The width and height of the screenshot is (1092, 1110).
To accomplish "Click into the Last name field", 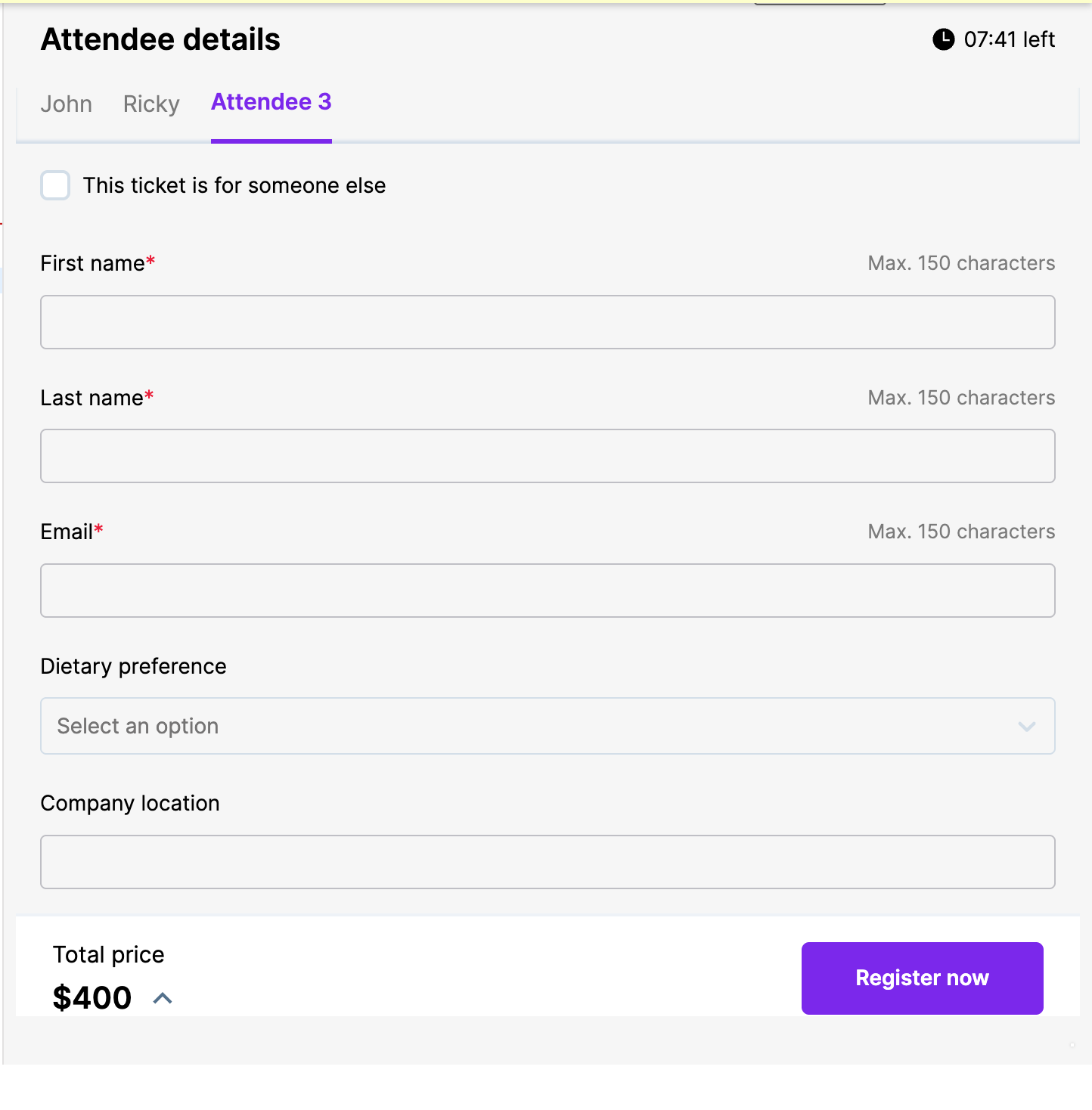I will (x=548, y=456).
